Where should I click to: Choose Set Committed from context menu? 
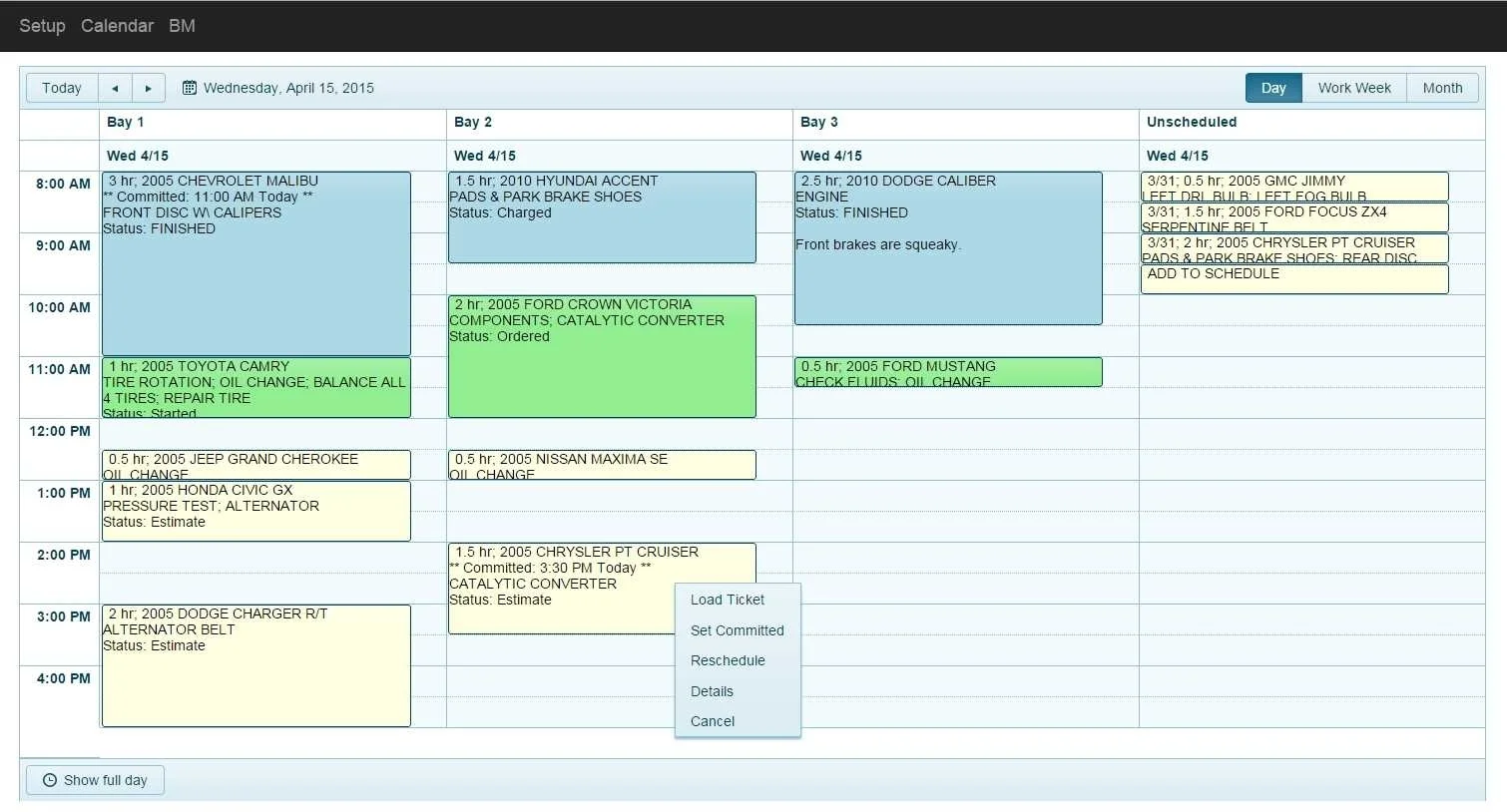point(738,630)
